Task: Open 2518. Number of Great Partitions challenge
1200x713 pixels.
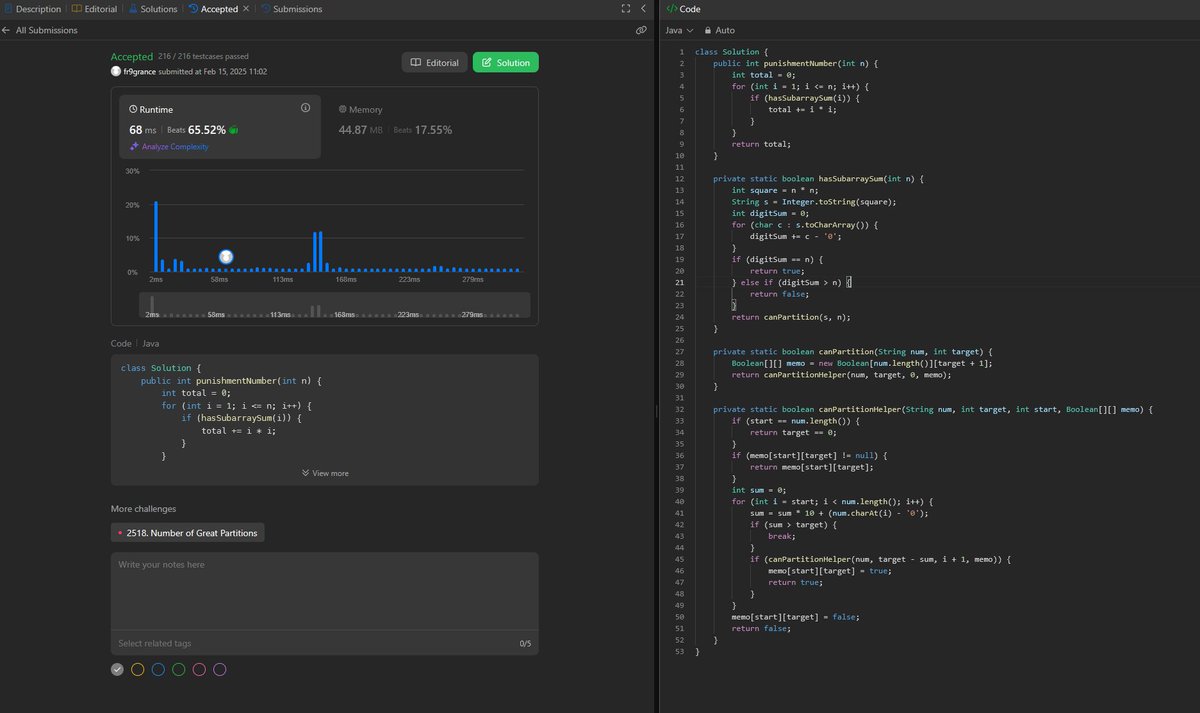Action: tap(188, 533)
